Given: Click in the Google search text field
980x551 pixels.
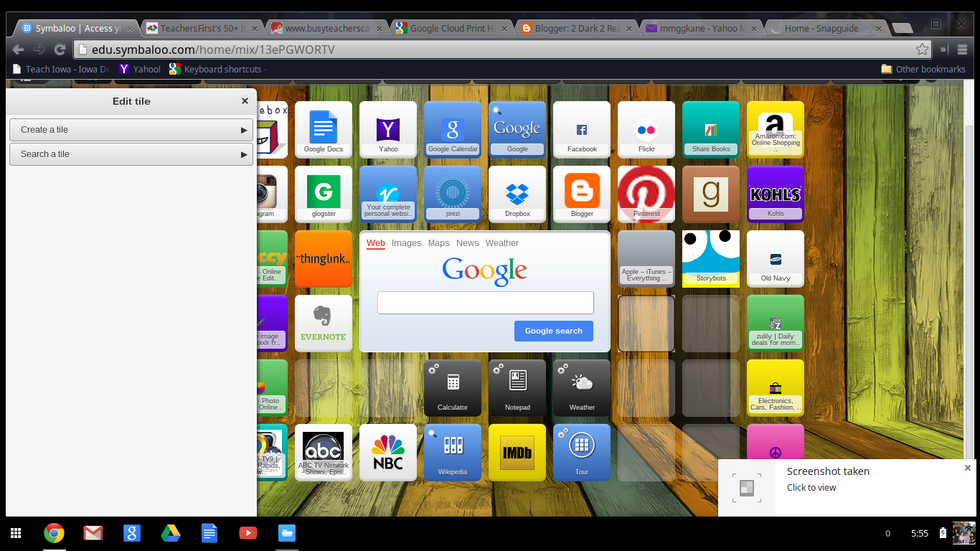Looking at the screenshot, I should click(485, 303).
